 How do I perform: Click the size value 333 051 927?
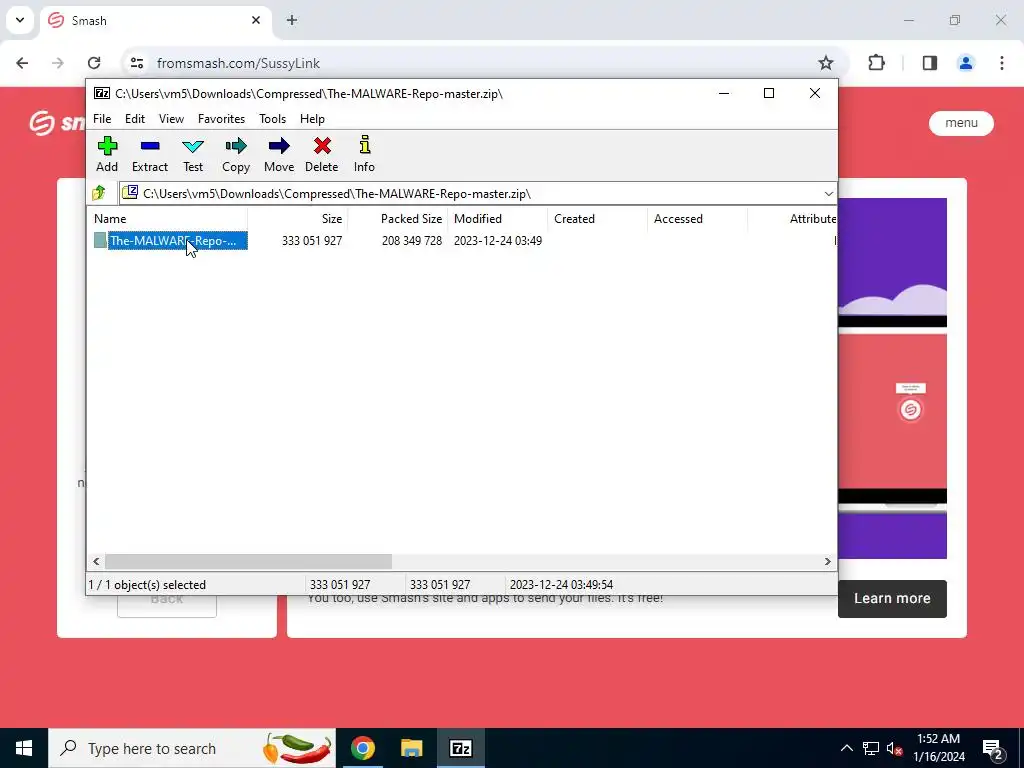click(312, 241)
